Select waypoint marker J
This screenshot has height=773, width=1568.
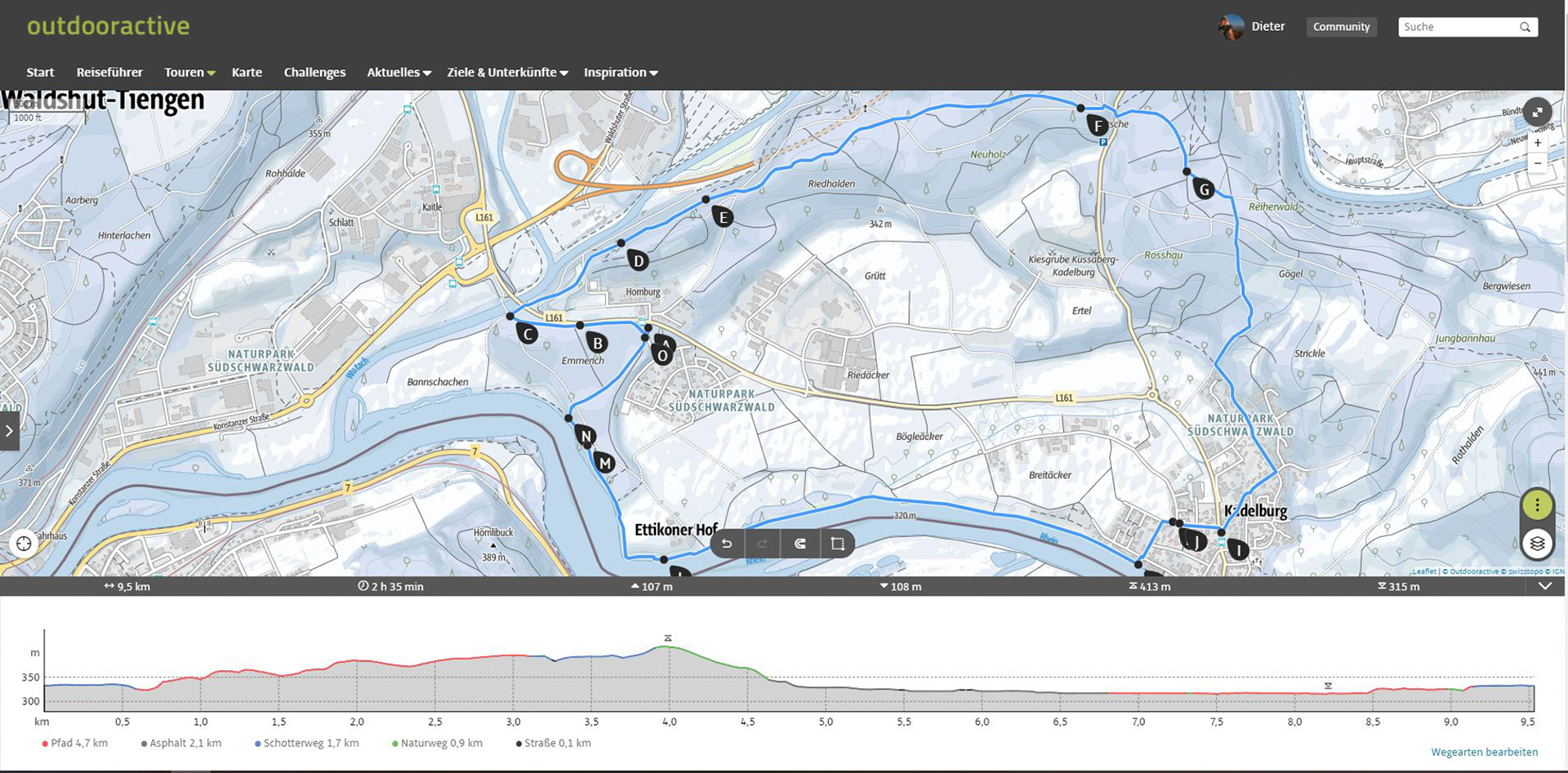pos(1196,541)
